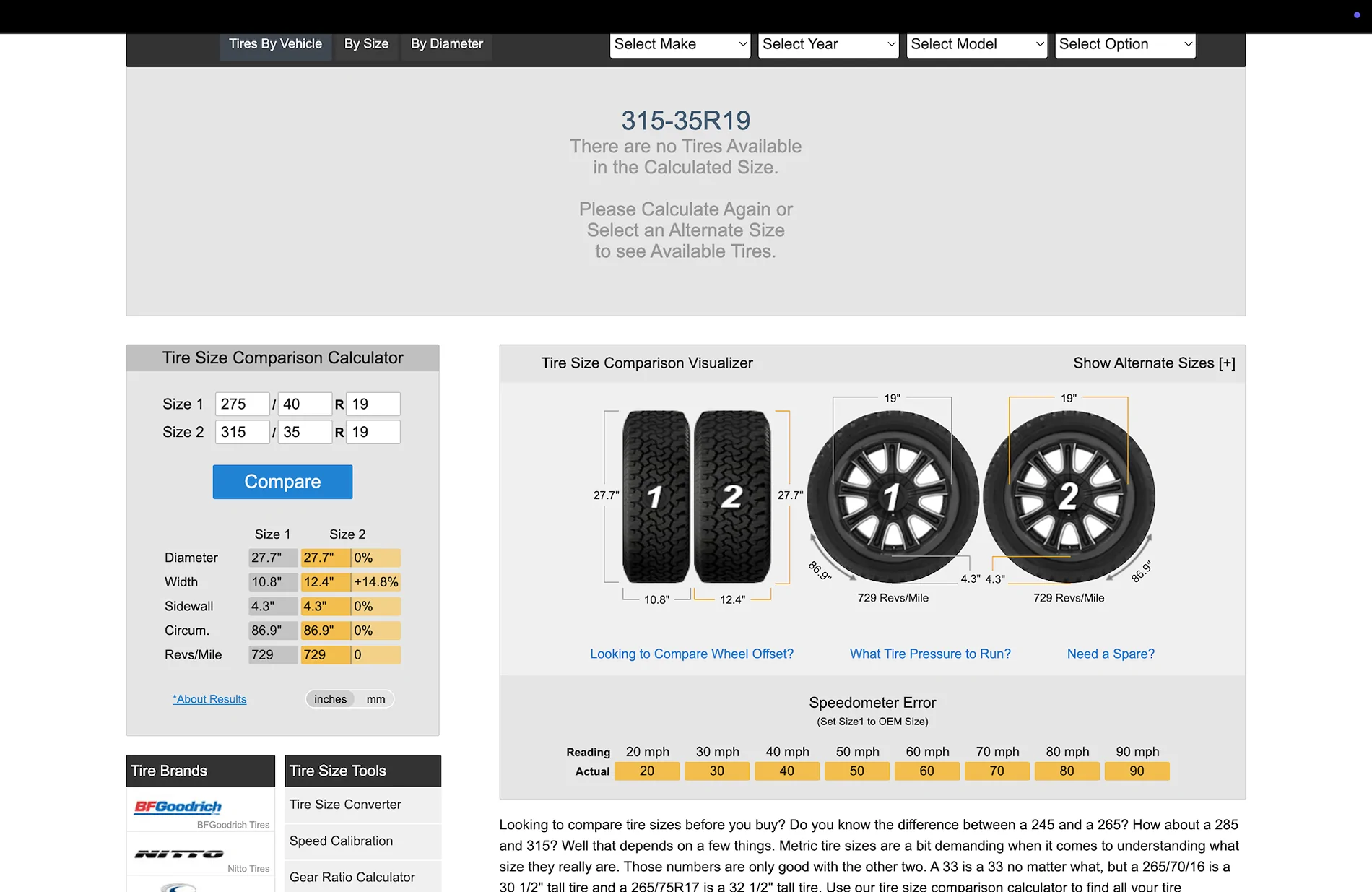The image size is (1372, 892).
Task: Switch units to inches
Action: 331,699
